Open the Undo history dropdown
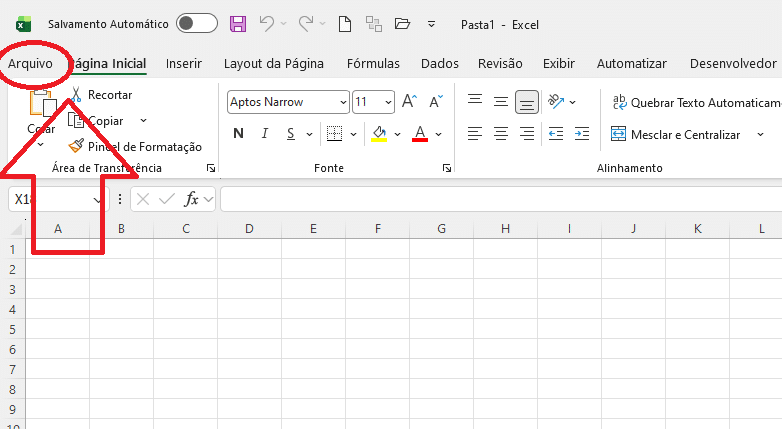This screenshot has height=429, width=782. point(283,23)
